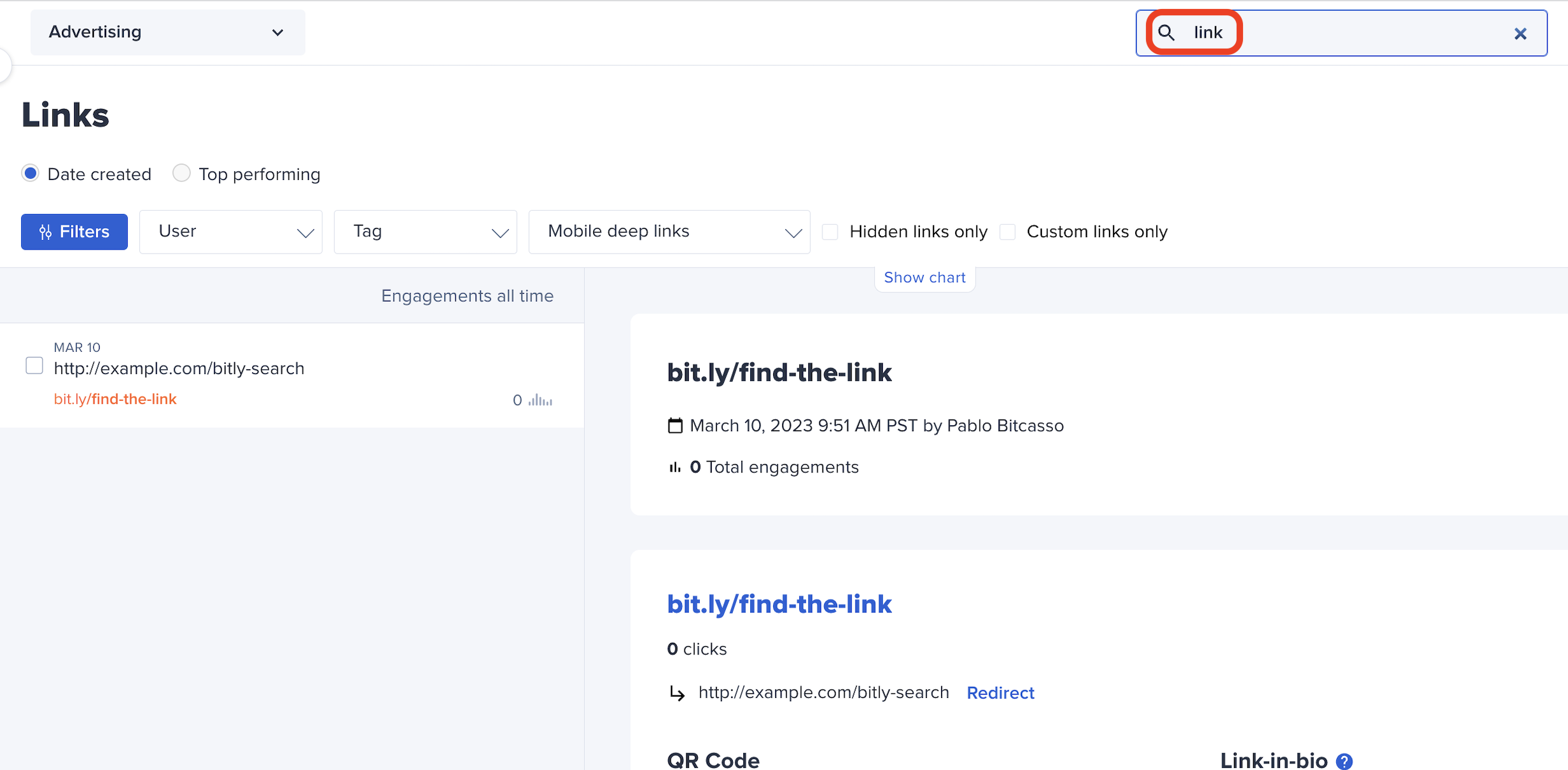Click the Show chart link
Viewport: 1568px width, 770px height.
pyautogui.click(x=924, y=277)
